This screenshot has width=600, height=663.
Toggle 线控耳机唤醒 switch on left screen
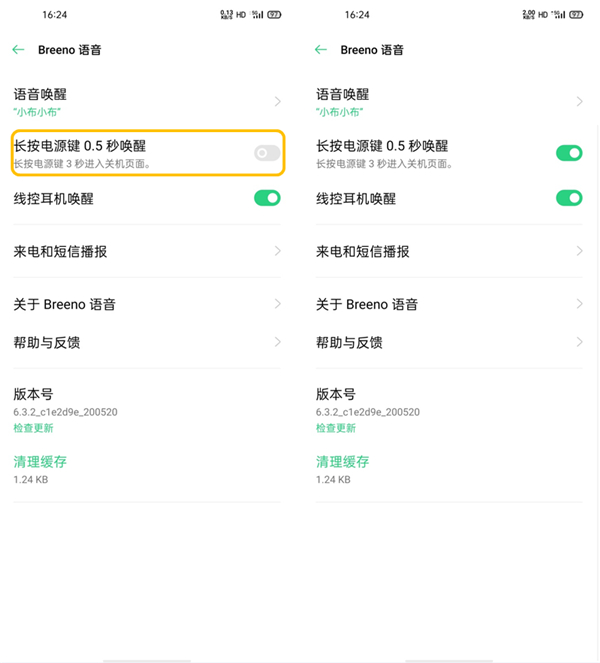pos(267,198)
